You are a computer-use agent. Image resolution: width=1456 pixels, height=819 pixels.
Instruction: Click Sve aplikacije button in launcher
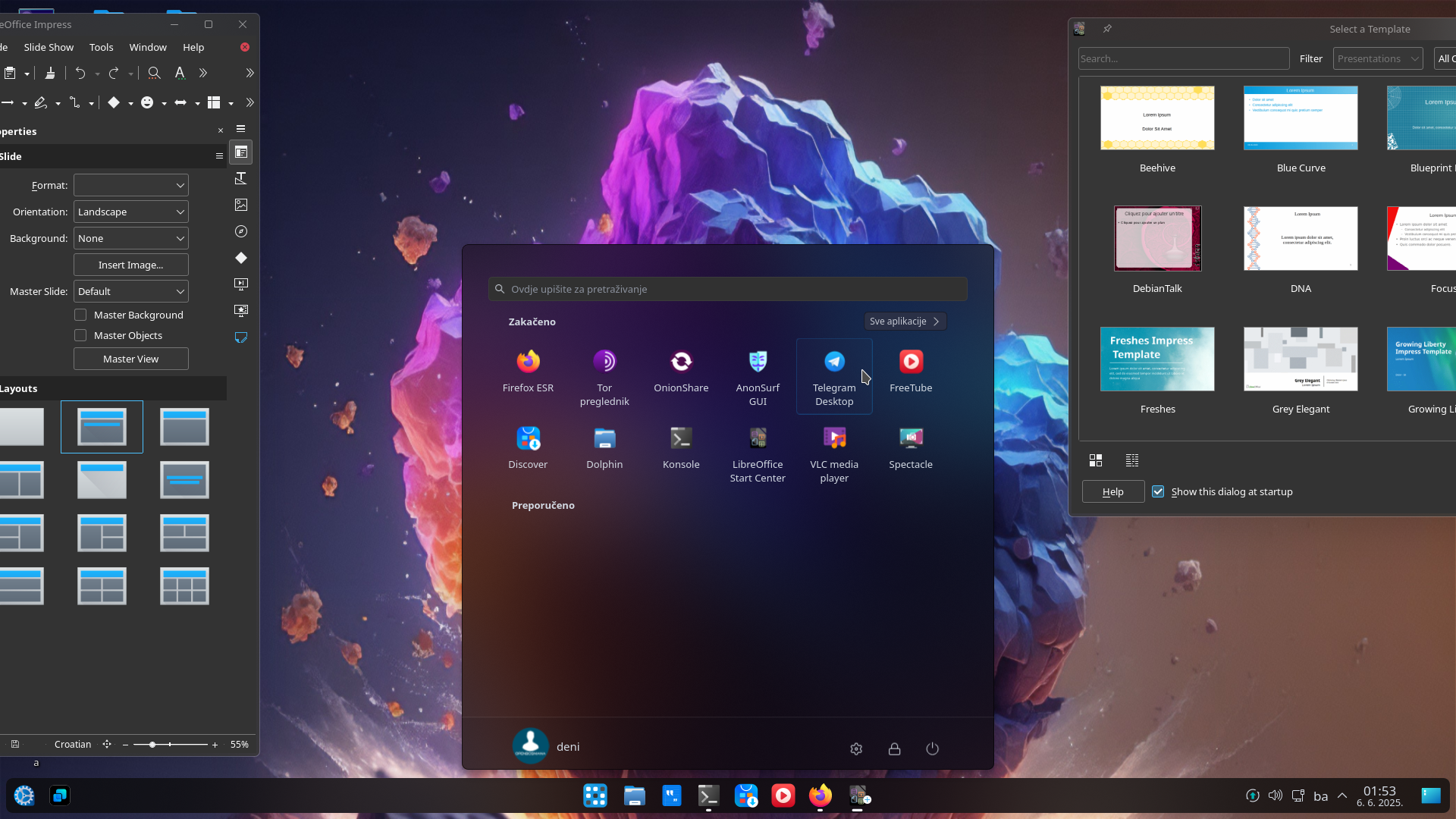click(905, 322)
